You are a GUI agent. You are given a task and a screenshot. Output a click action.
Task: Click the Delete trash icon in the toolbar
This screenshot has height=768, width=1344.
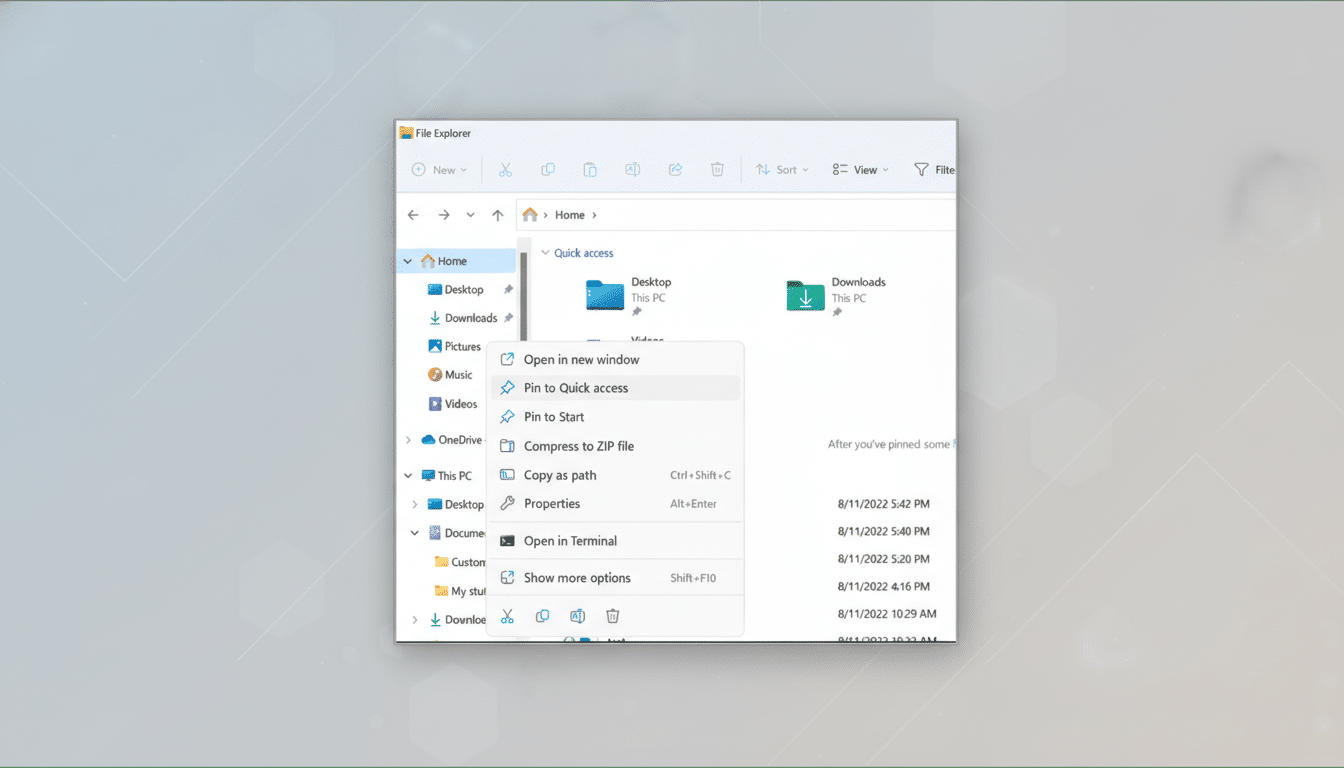click(717, 169)
